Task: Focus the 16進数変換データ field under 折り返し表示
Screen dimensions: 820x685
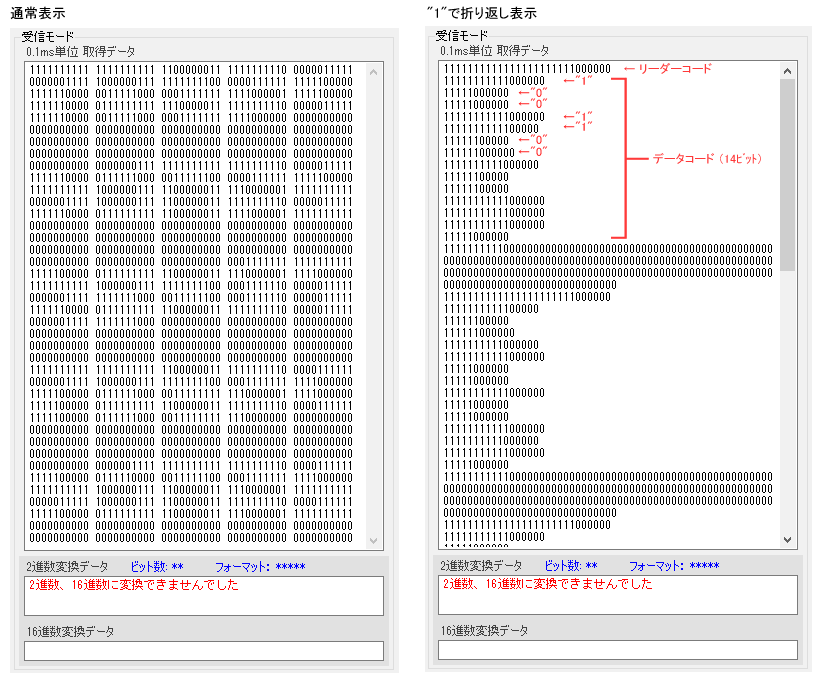Action: click(618, 650)
